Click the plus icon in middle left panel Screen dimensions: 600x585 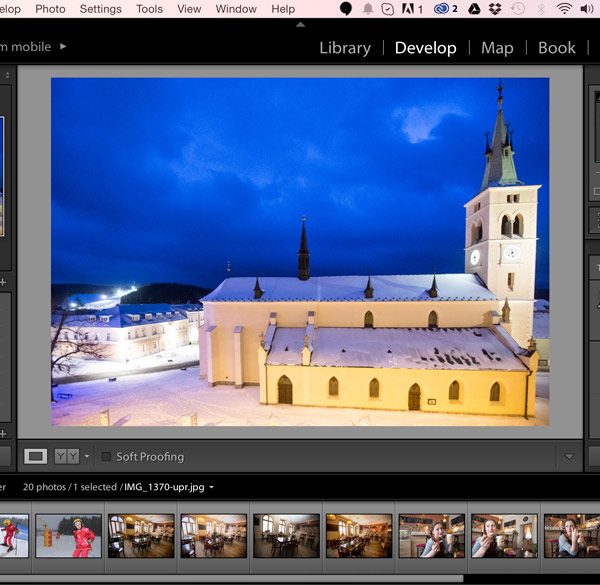[x=3, y=282]
